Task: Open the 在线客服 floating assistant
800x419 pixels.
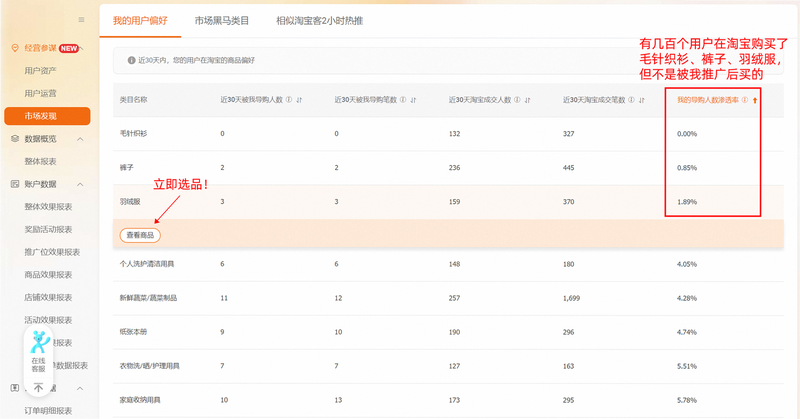Action: click(x=38, y=352)
